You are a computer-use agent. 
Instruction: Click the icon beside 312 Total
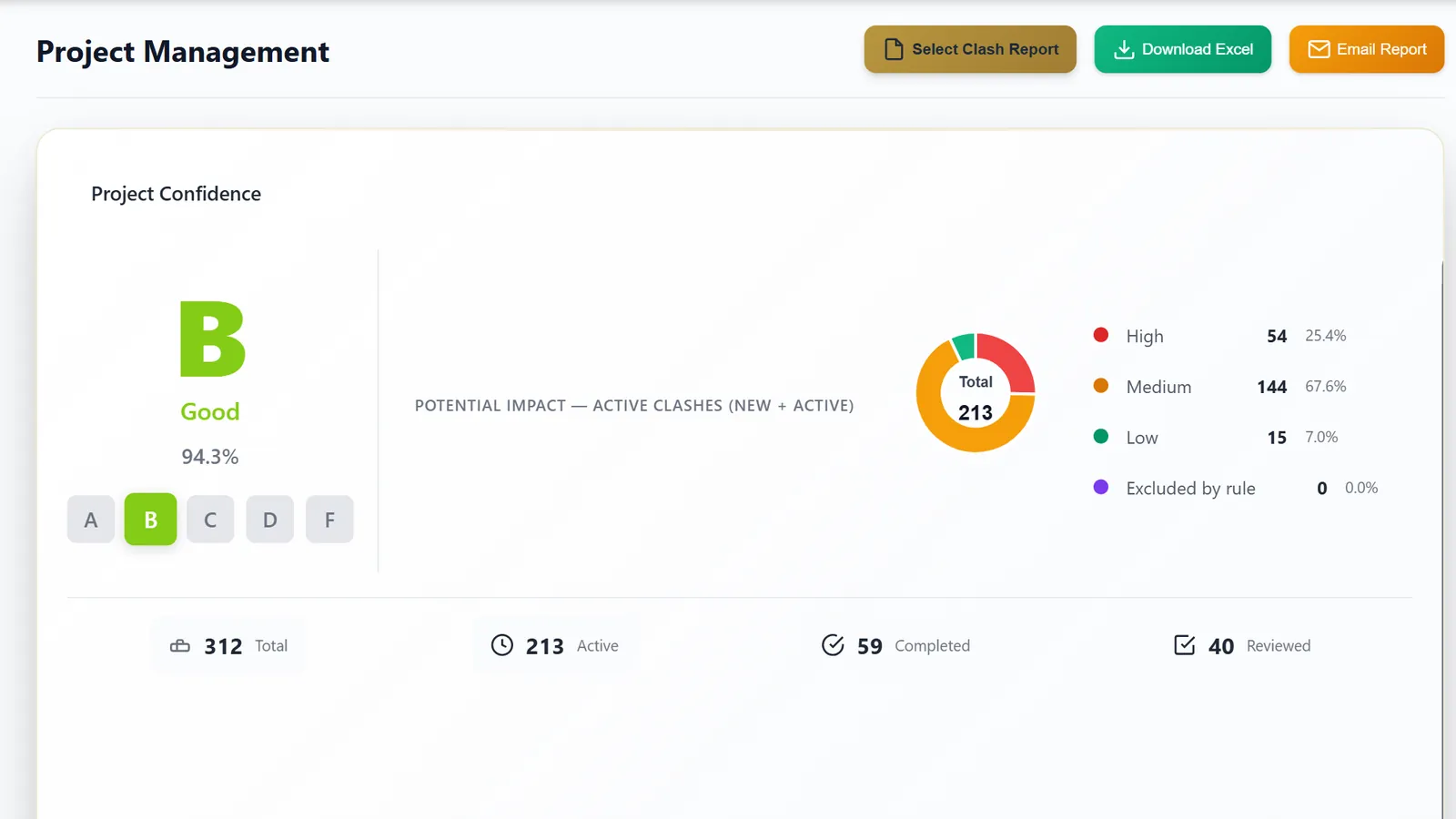180,646
